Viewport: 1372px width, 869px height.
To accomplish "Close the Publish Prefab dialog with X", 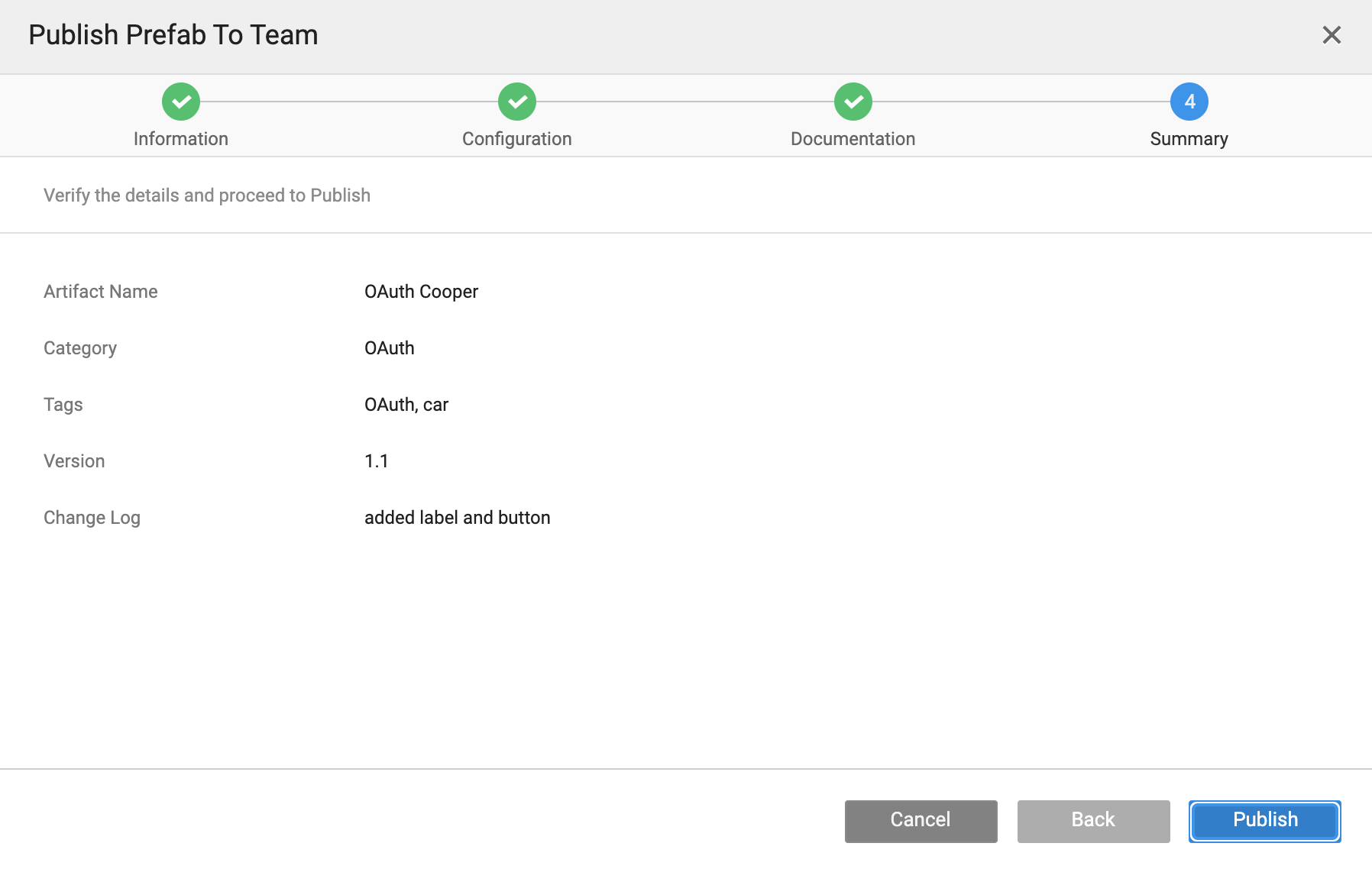I will [x=1332, y=35].
